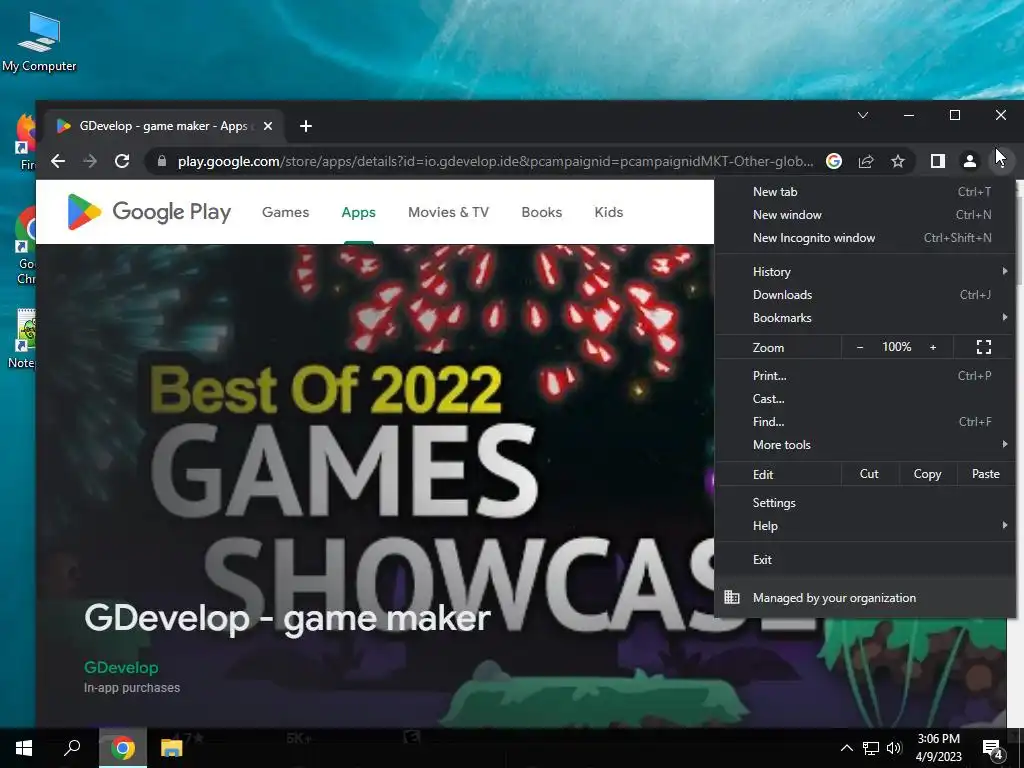Select Cast from the menu
Screen dimensions: 1024x768
[865, 398]
